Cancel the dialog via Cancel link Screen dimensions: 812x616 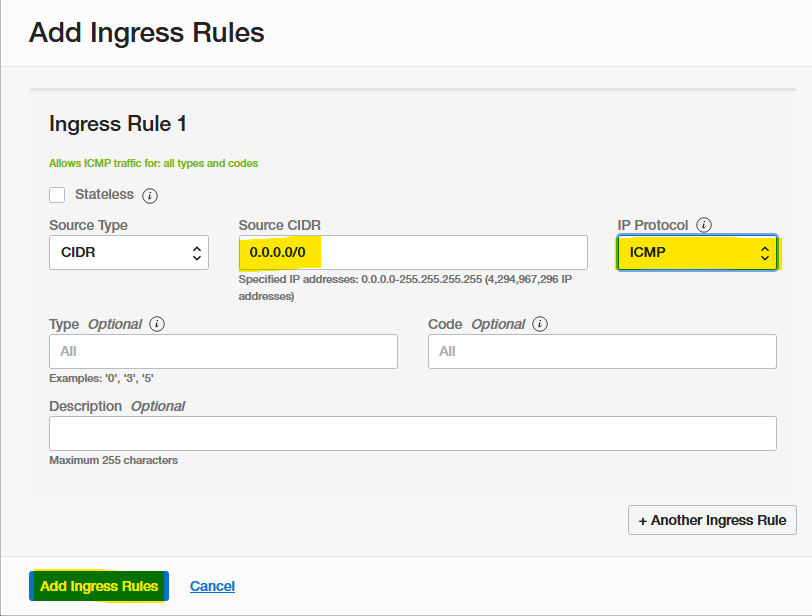tap(212, 586)
